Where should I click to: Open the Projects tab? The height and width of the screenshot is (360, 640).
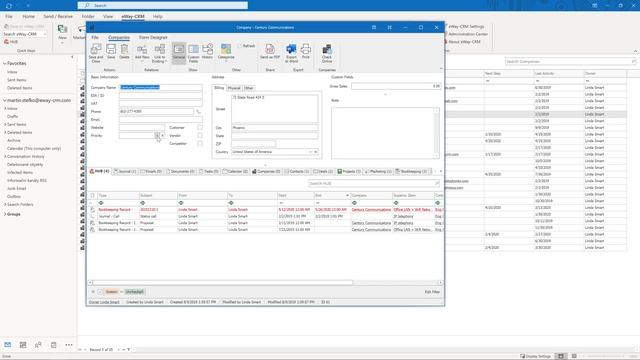coord(349,171)
